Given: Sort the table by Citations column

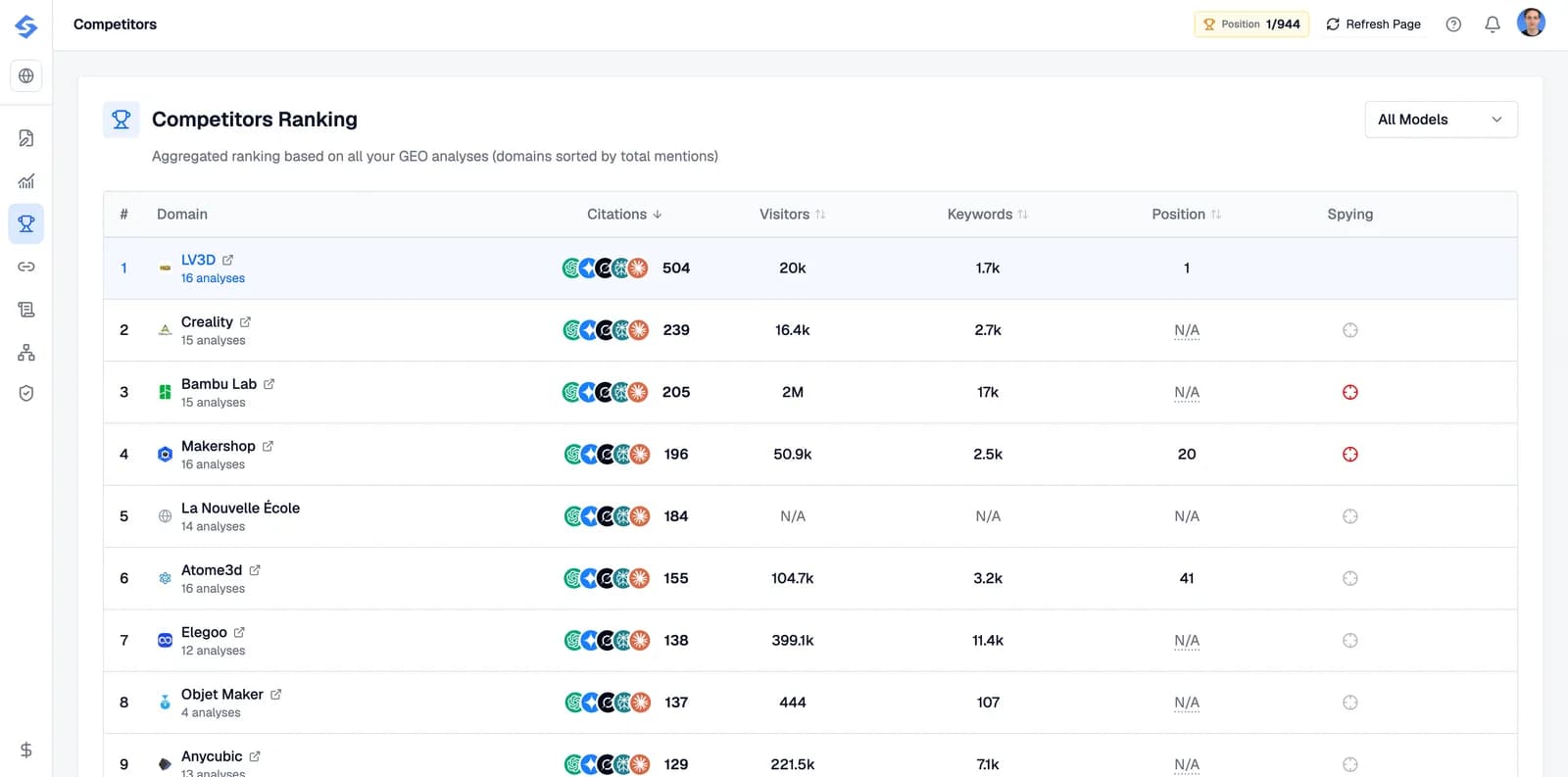Looking at the screenshot, I should 624,215.
